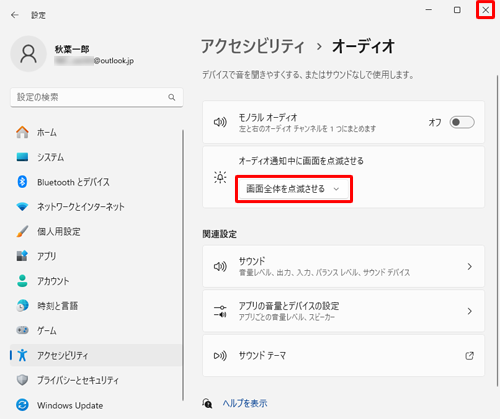Click the サウンド speaker icon
This screenshot has width=500, height=419.
coord(220,266)
